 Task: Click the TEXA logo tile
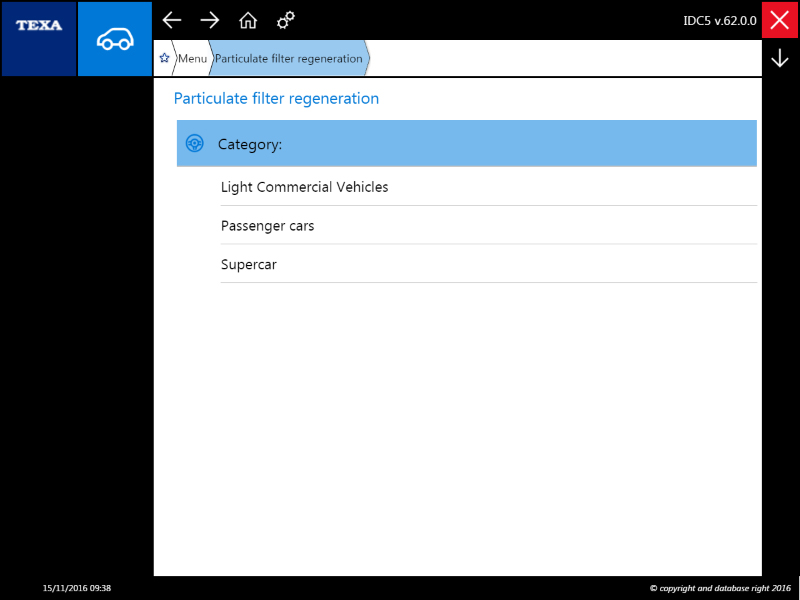pos(39,39)
